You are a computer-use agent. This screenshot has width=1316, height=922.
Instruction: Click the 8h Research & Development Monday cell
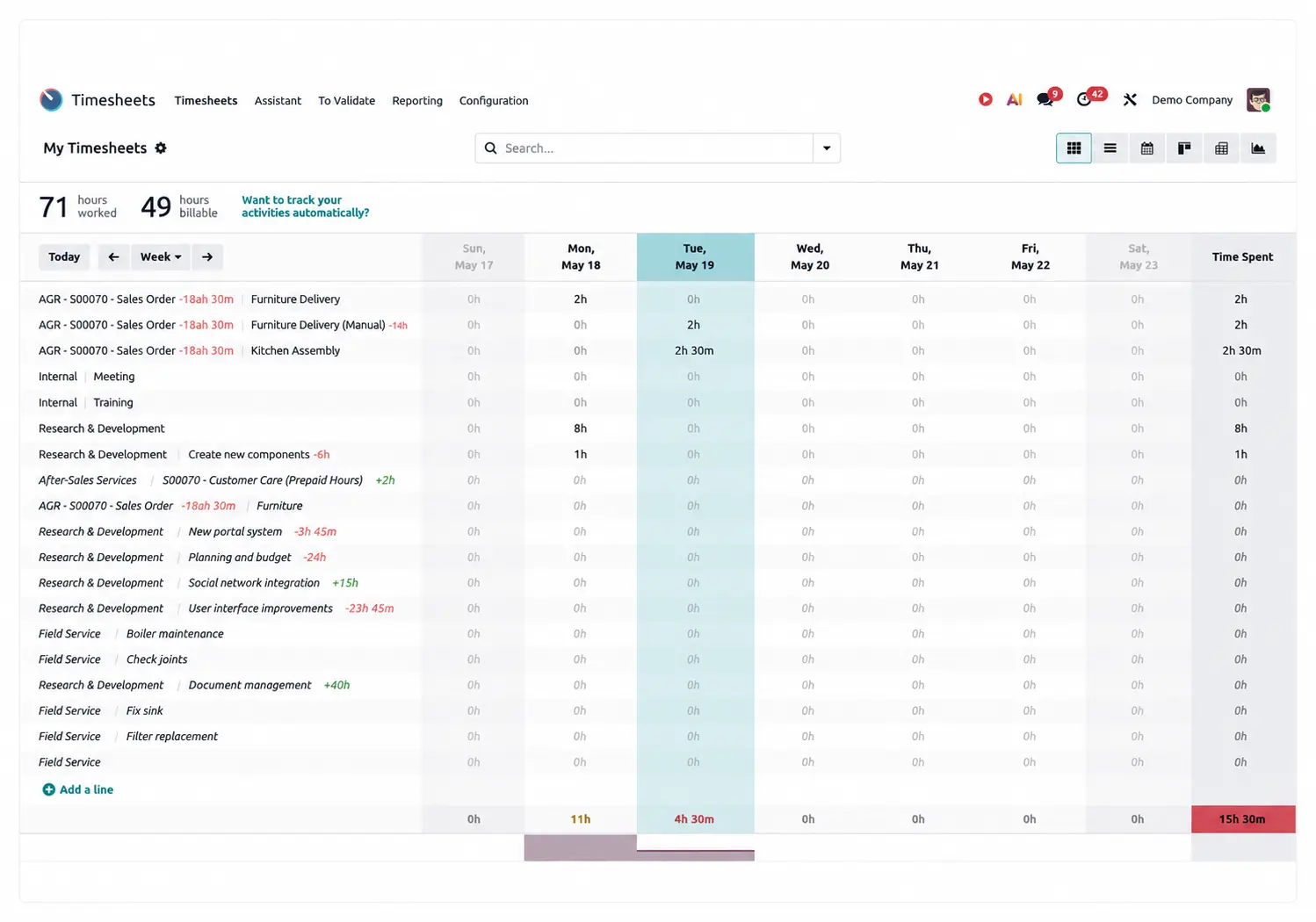point(581,429)
